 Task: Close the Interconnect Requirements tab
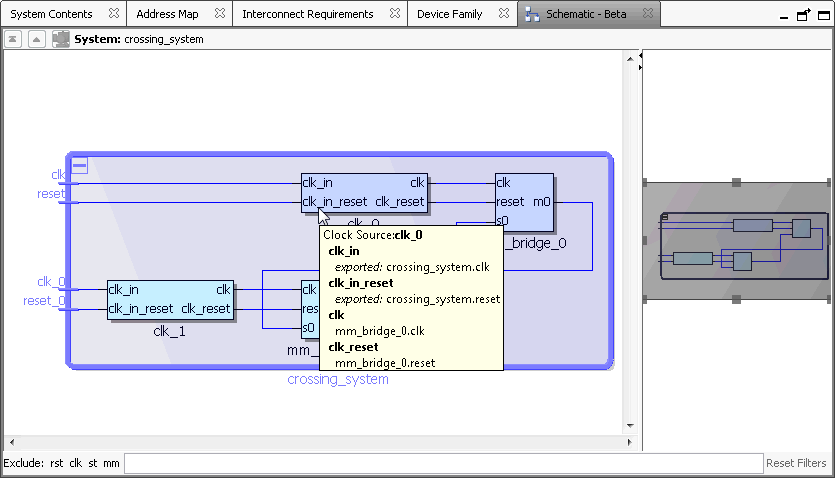pyautogui.click(x=394, y=14)
